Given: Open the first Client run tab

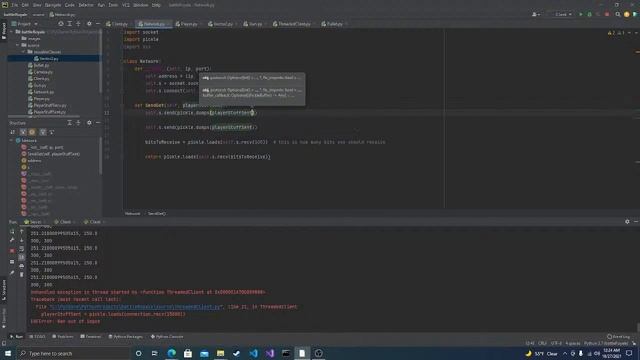Looking at the screenshot, I should pos(64,222).
